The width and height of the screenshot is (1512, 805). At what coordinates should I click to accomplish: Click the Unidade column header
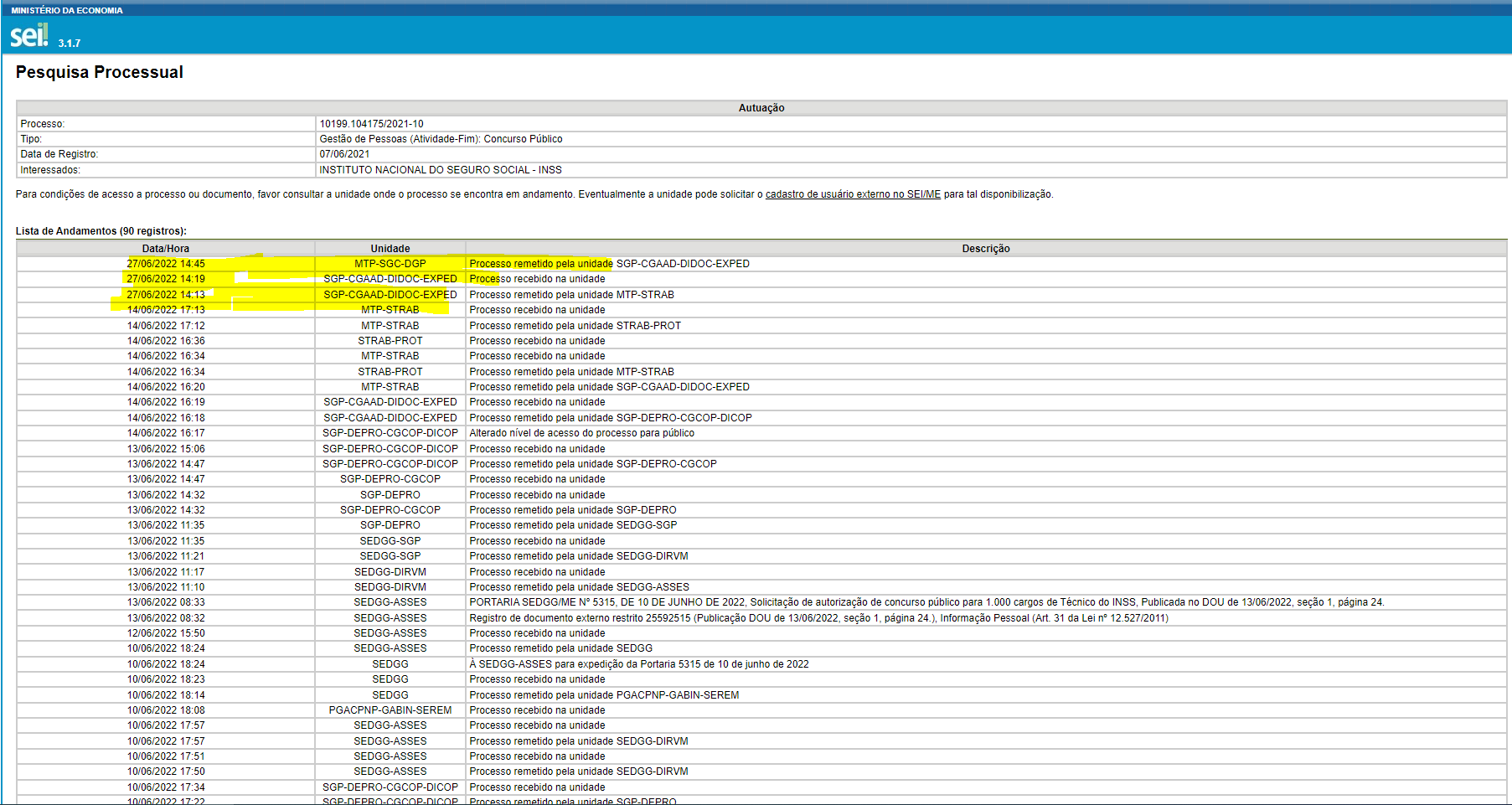click(x=390, y=249)
